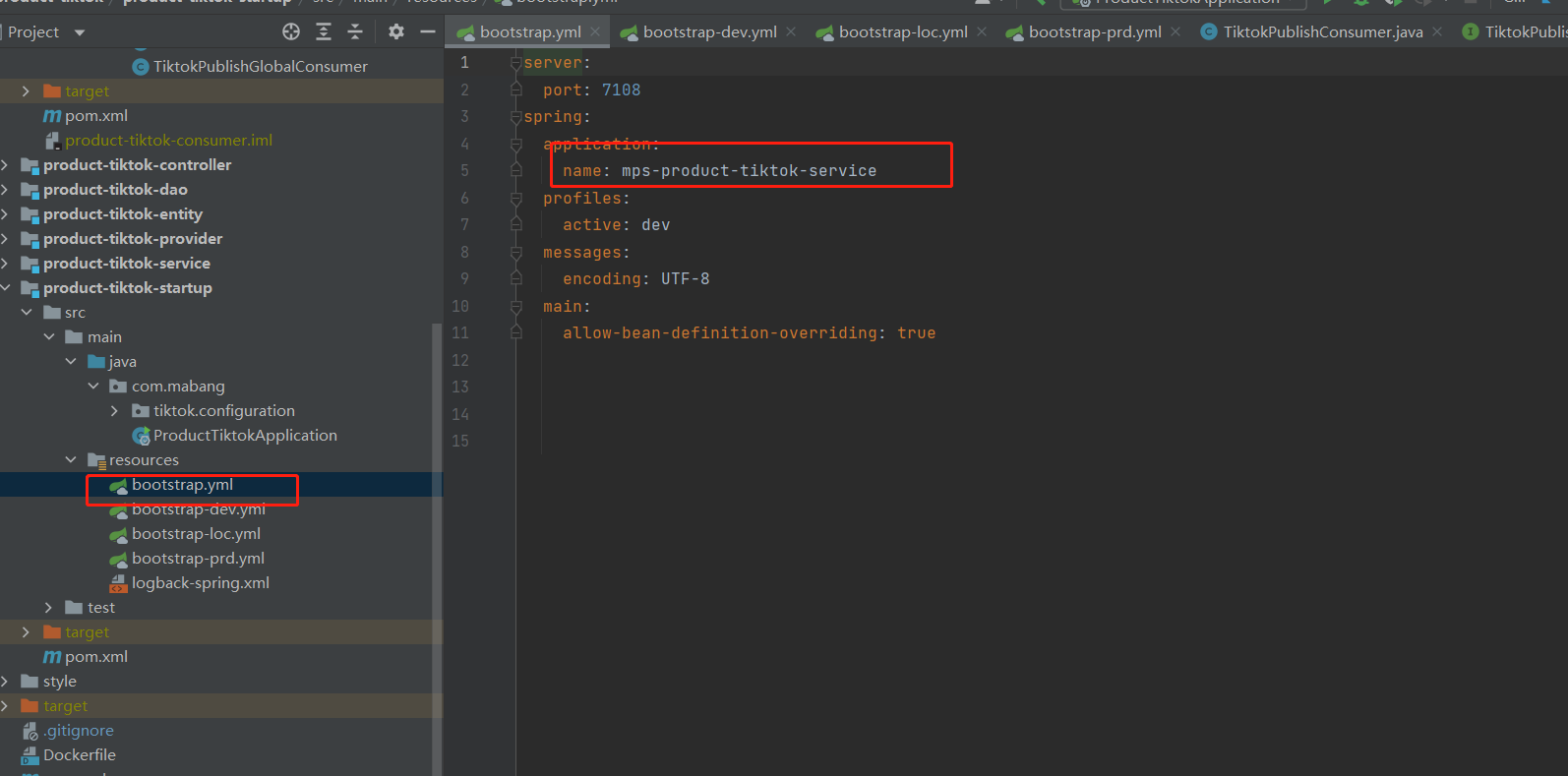Click Collapse All in Project panel toolbar
The height and width of the screenshot is (776, 1568).
coord(355,32)
